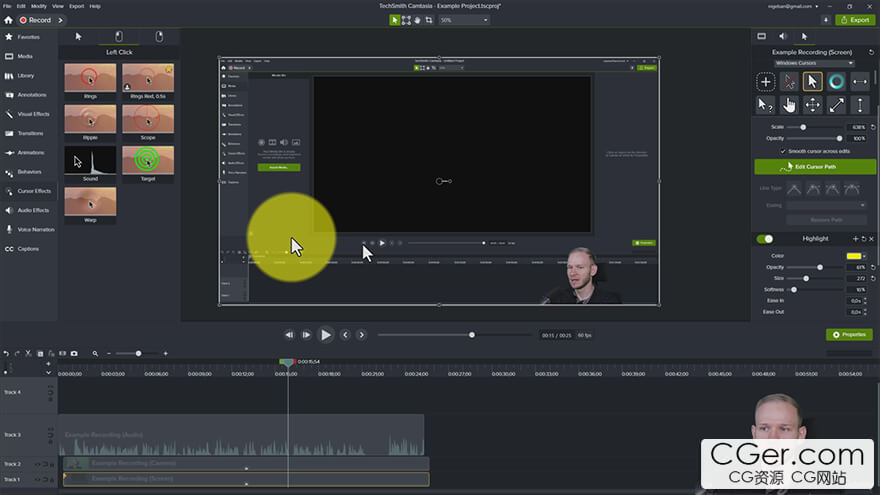Step to previous frame
The height and width of the screenshot is (495, 880).
tap(289, 335)
